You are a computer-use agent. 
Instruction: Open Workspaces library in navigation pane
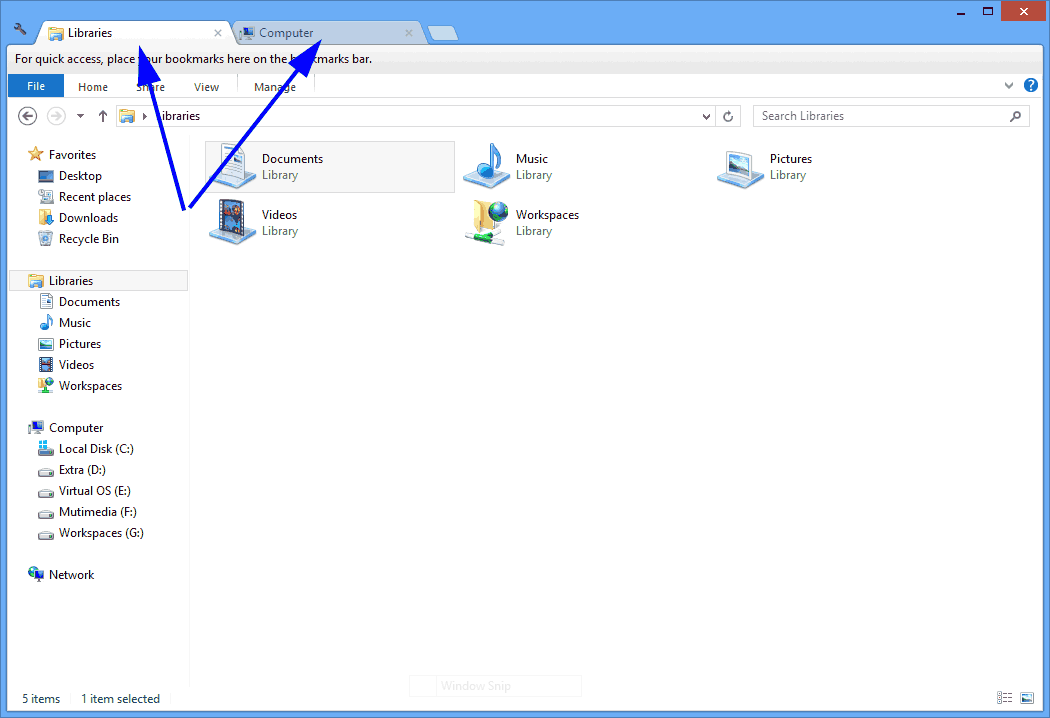click(x=90, y=386)
